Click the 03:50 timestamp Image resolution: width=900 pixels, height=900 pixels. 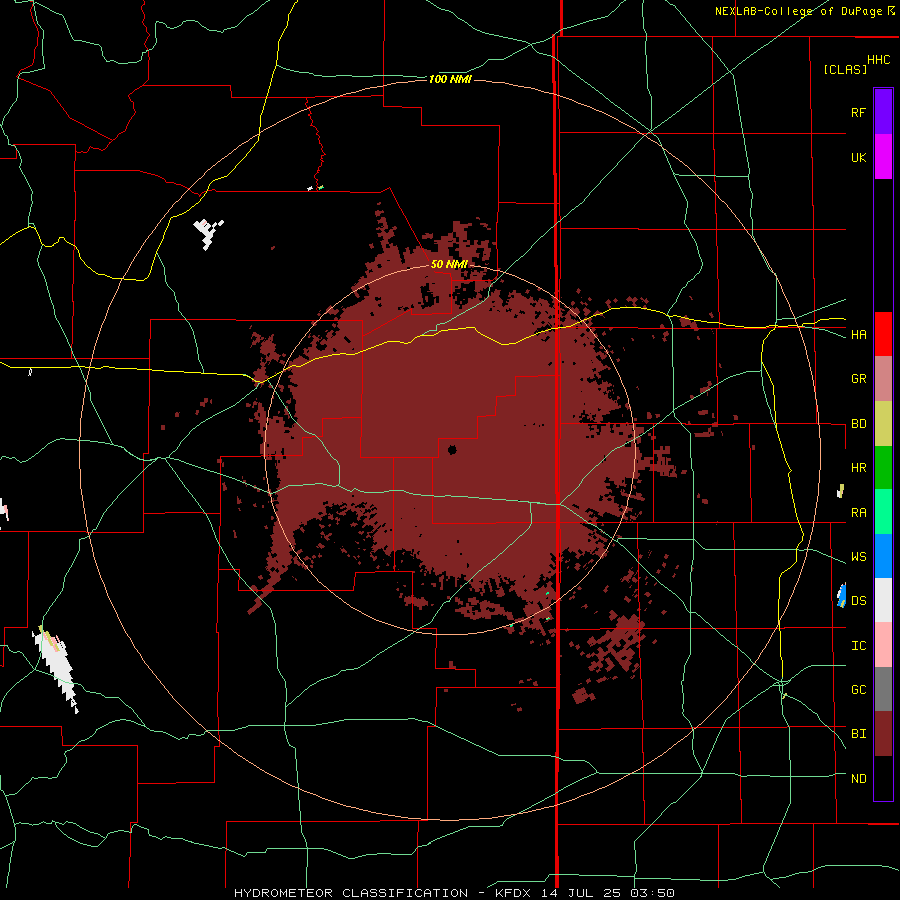(651, 893)
